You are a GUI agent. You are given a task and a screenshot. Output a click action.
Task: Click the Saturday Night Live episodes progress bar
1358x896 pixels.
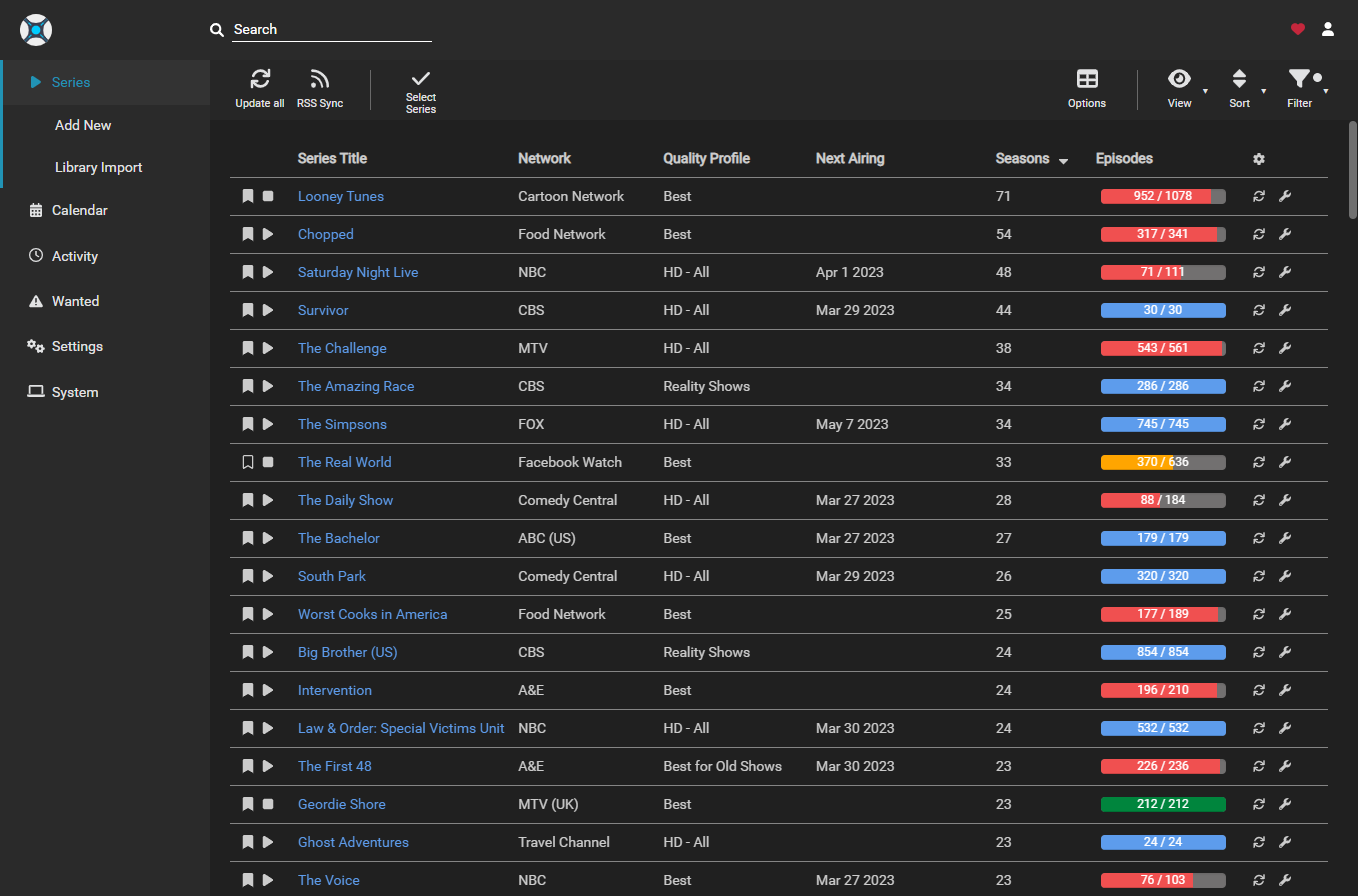[1163, 272]
